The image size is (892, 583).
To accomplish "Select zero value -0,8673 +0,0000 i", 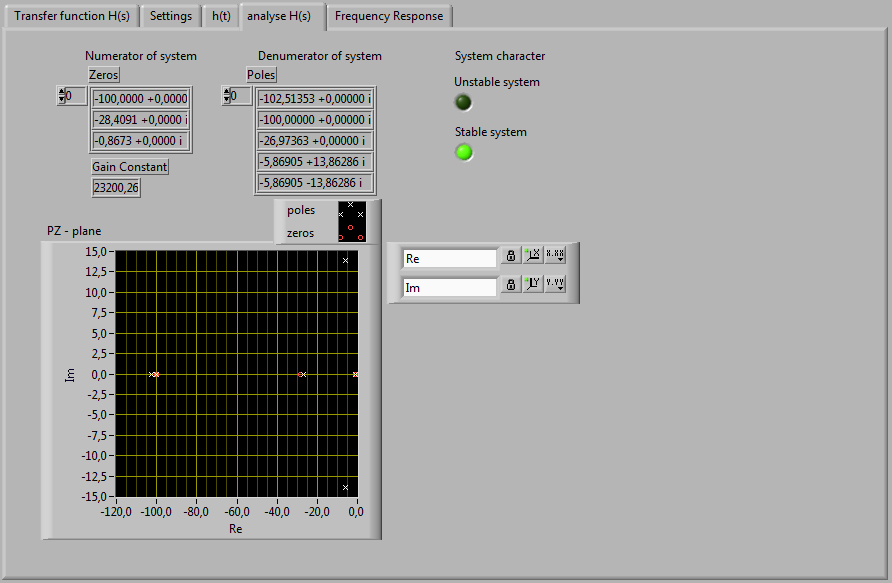I will click(x=141, y=141).
